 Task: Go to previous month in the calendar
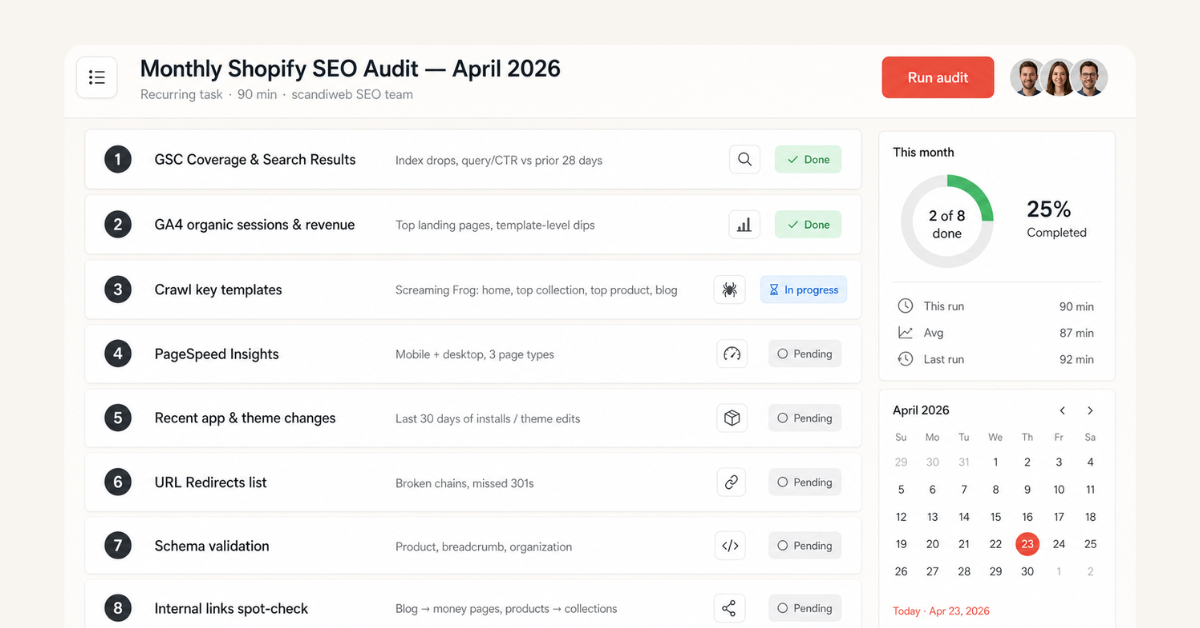1062,410
